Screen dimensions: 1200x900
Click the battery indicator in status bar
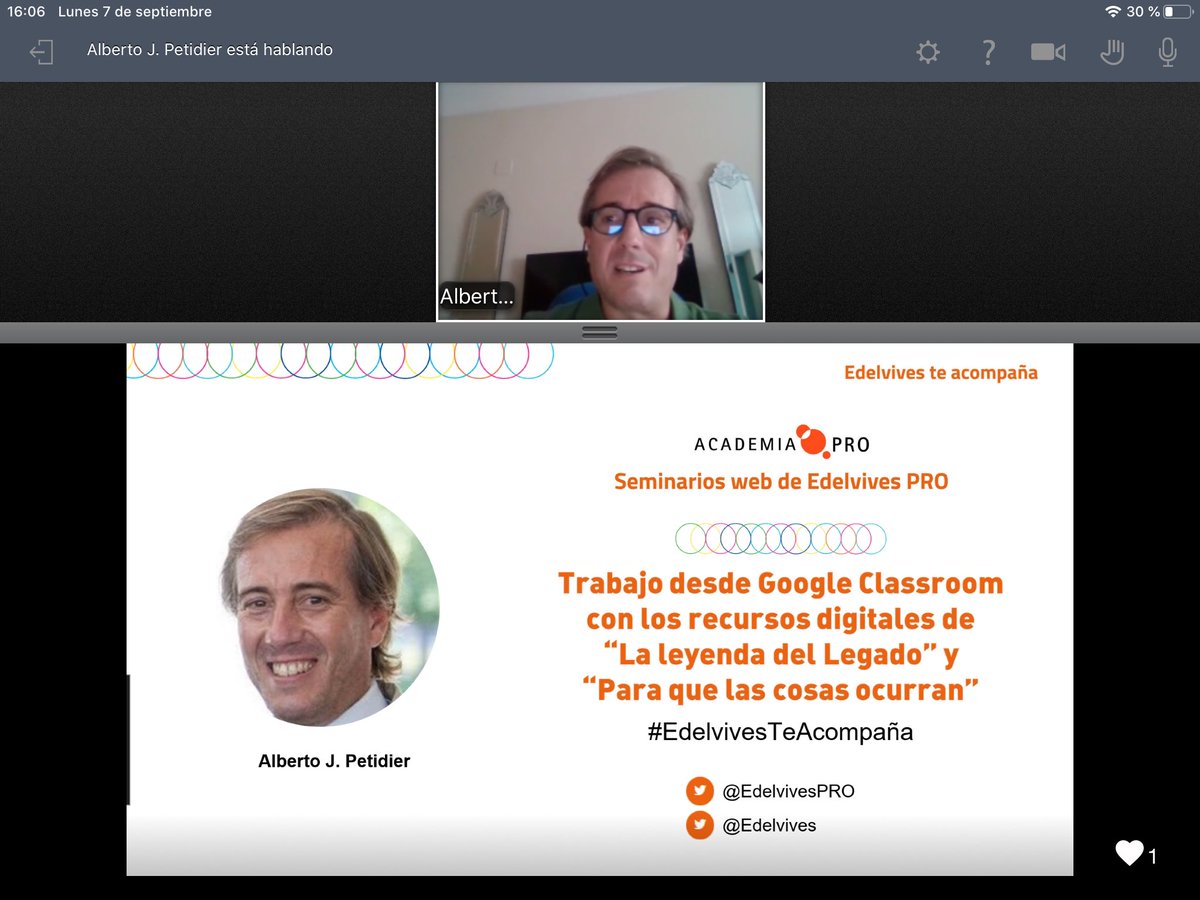coord(1176,12)
